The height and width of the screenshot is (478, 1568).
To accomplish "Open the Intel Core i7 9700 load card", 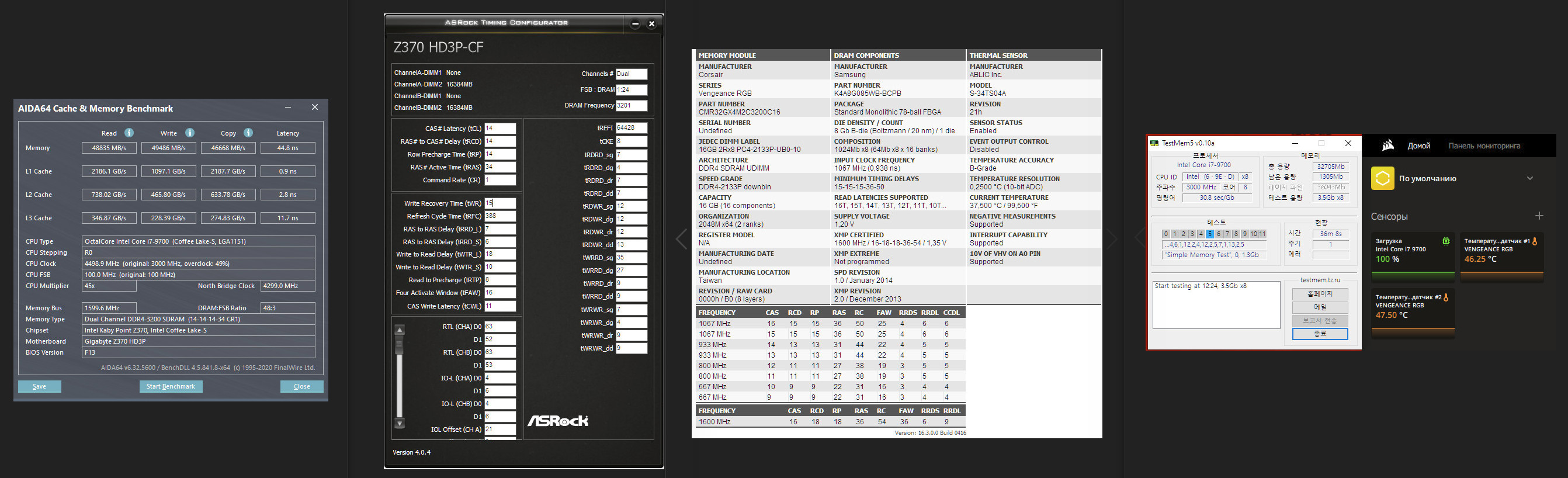I will coord(1412,257).
